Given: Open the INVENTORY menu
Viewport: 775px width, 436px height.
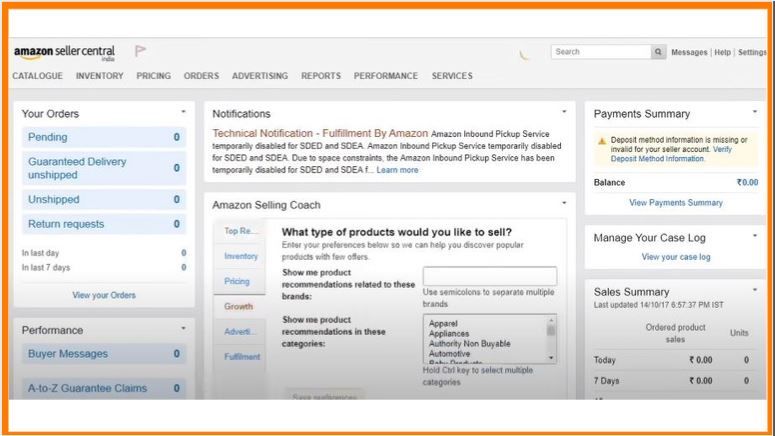Looking at the screenshot, I should click(100, 76).
